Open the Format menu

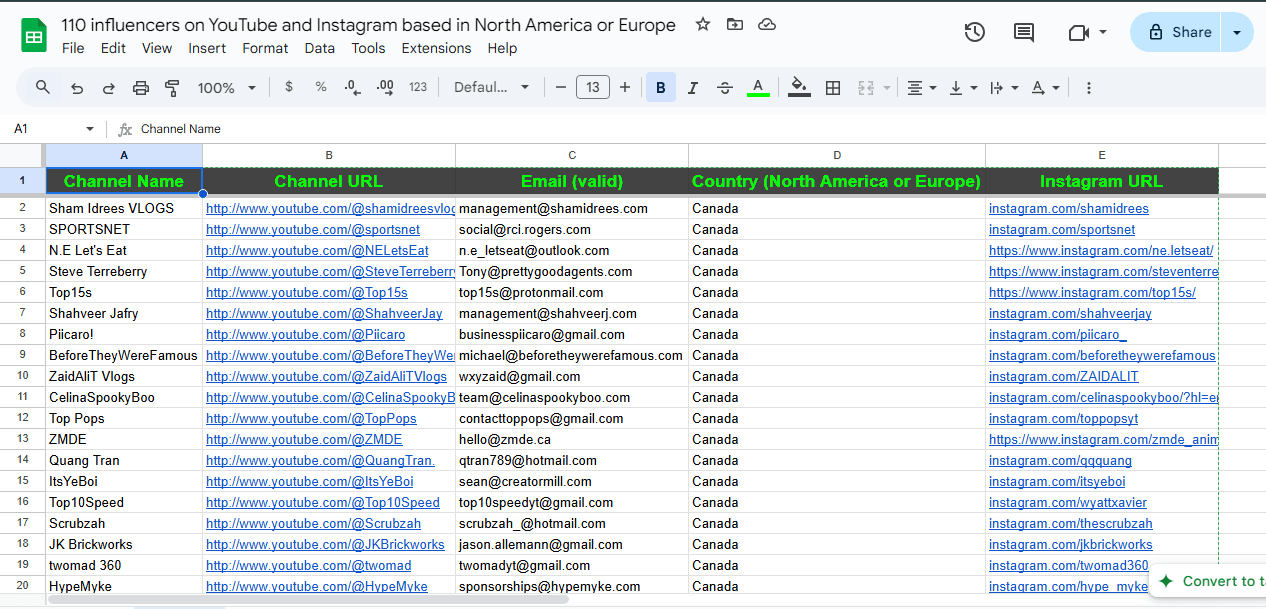265,48
